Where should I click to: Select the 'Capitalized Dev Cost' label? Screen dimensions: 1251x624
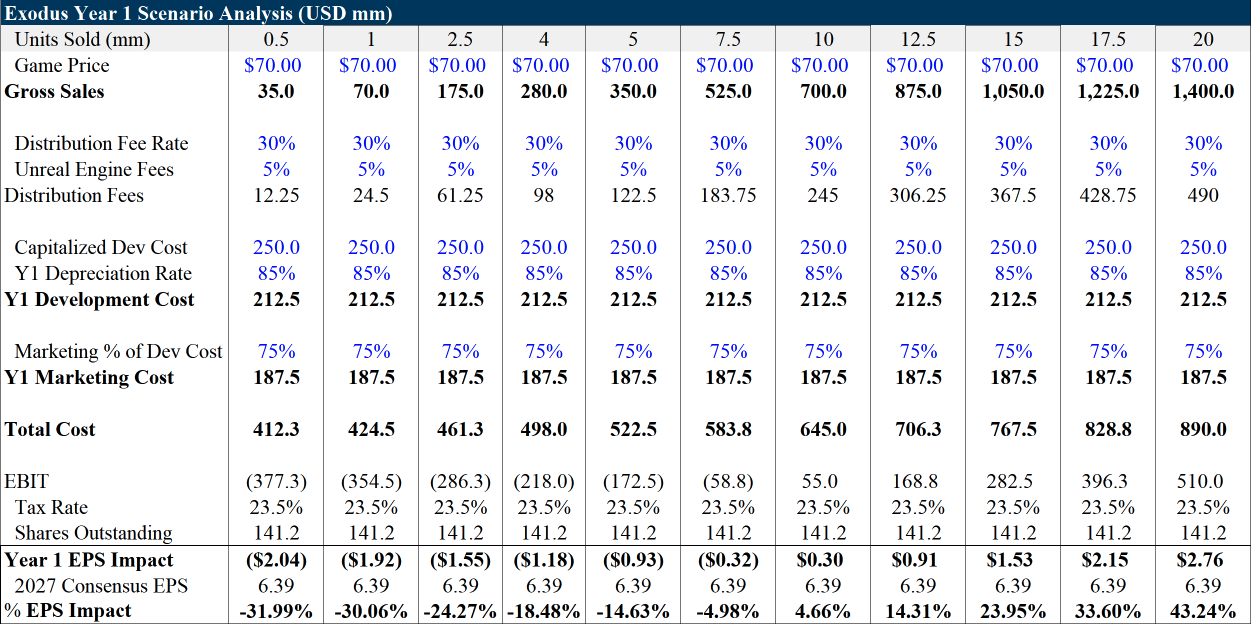(x=101, y=247)
